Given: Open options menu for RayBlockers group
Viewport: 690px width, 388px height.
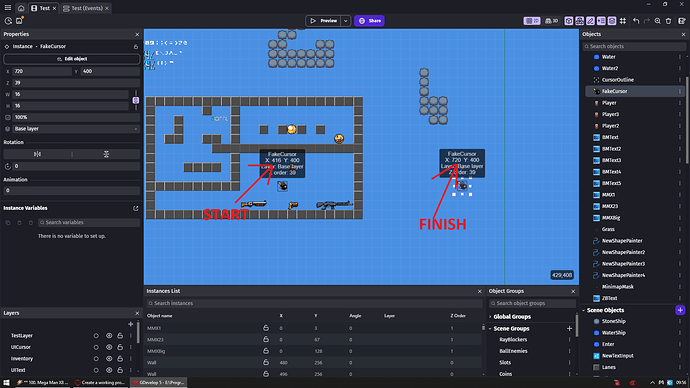Looking at the screenshot, I should pos(569,340).
